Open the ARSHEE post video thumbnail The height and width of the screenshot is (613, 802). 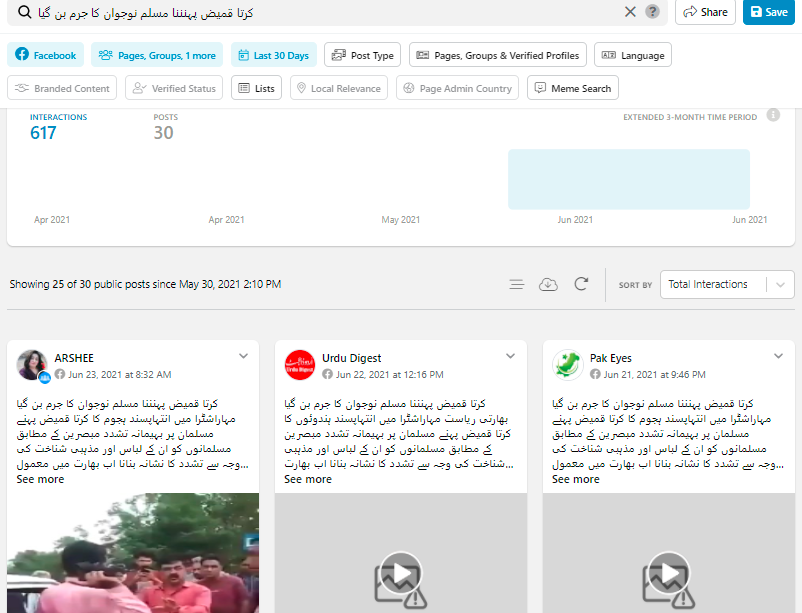[x=133, y=553]
